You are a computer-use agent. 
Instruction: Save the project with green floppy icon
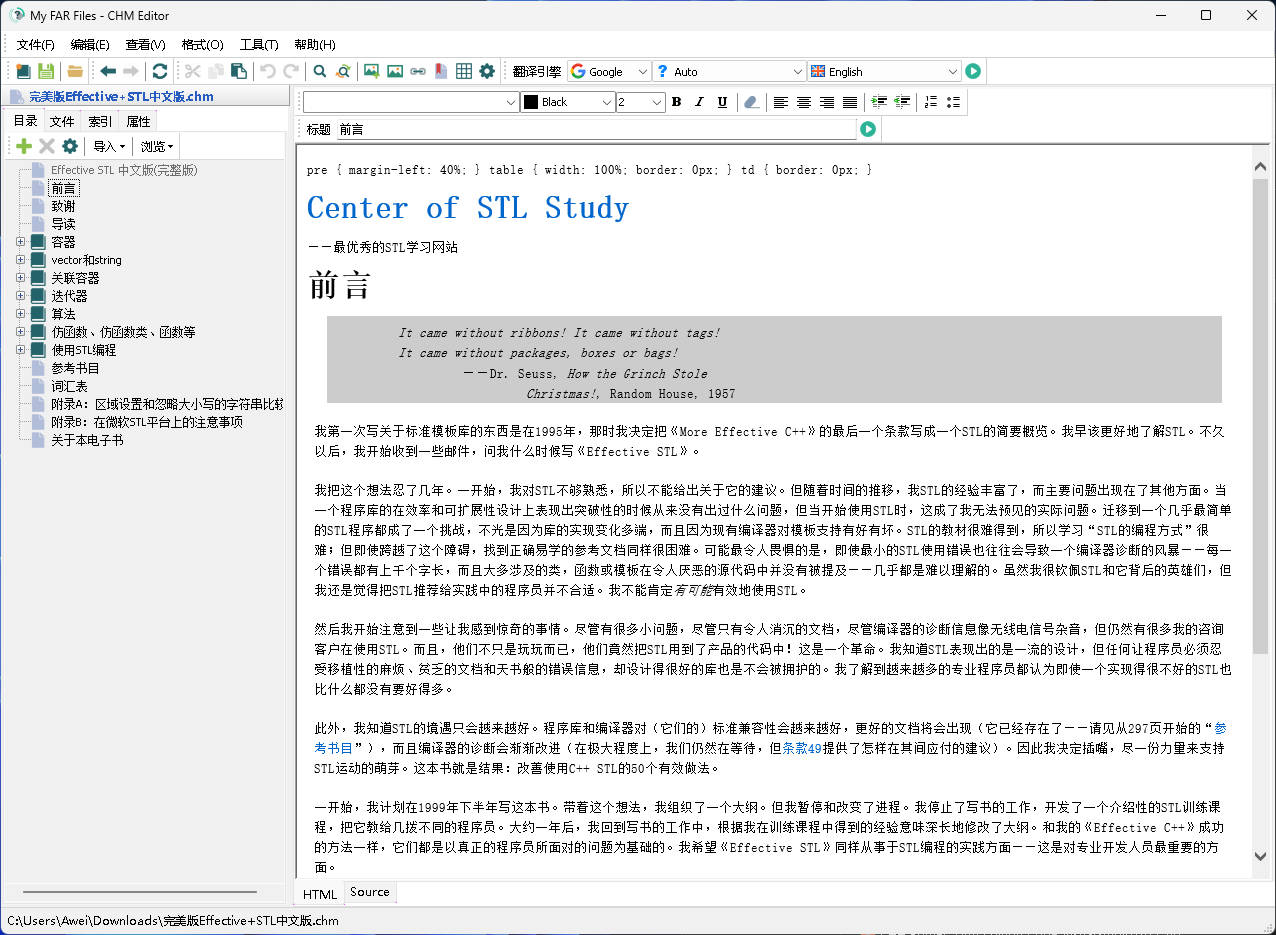[x=46, y=71]
